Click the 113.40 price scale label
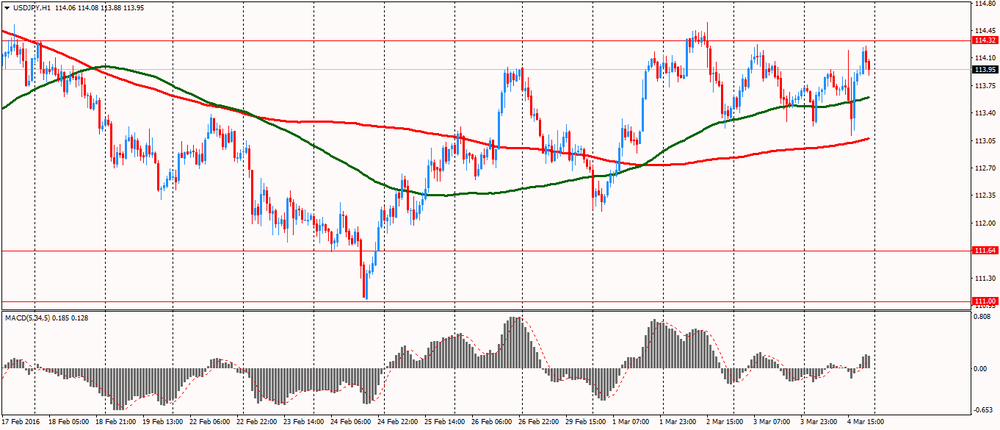The width and height of the screenshot is (1000, 430). 984,113
